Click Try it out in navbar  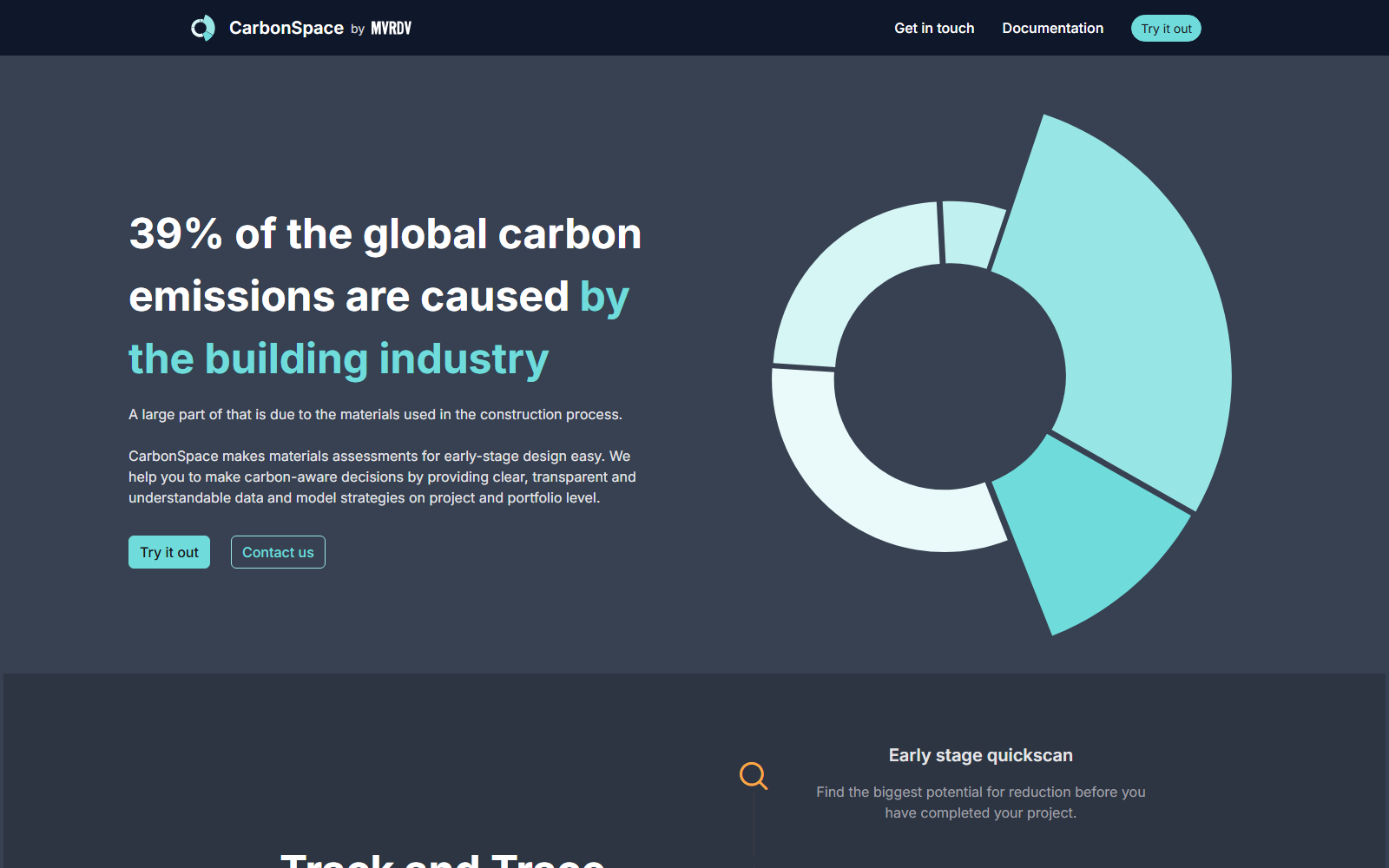(x=1166, y=29)
